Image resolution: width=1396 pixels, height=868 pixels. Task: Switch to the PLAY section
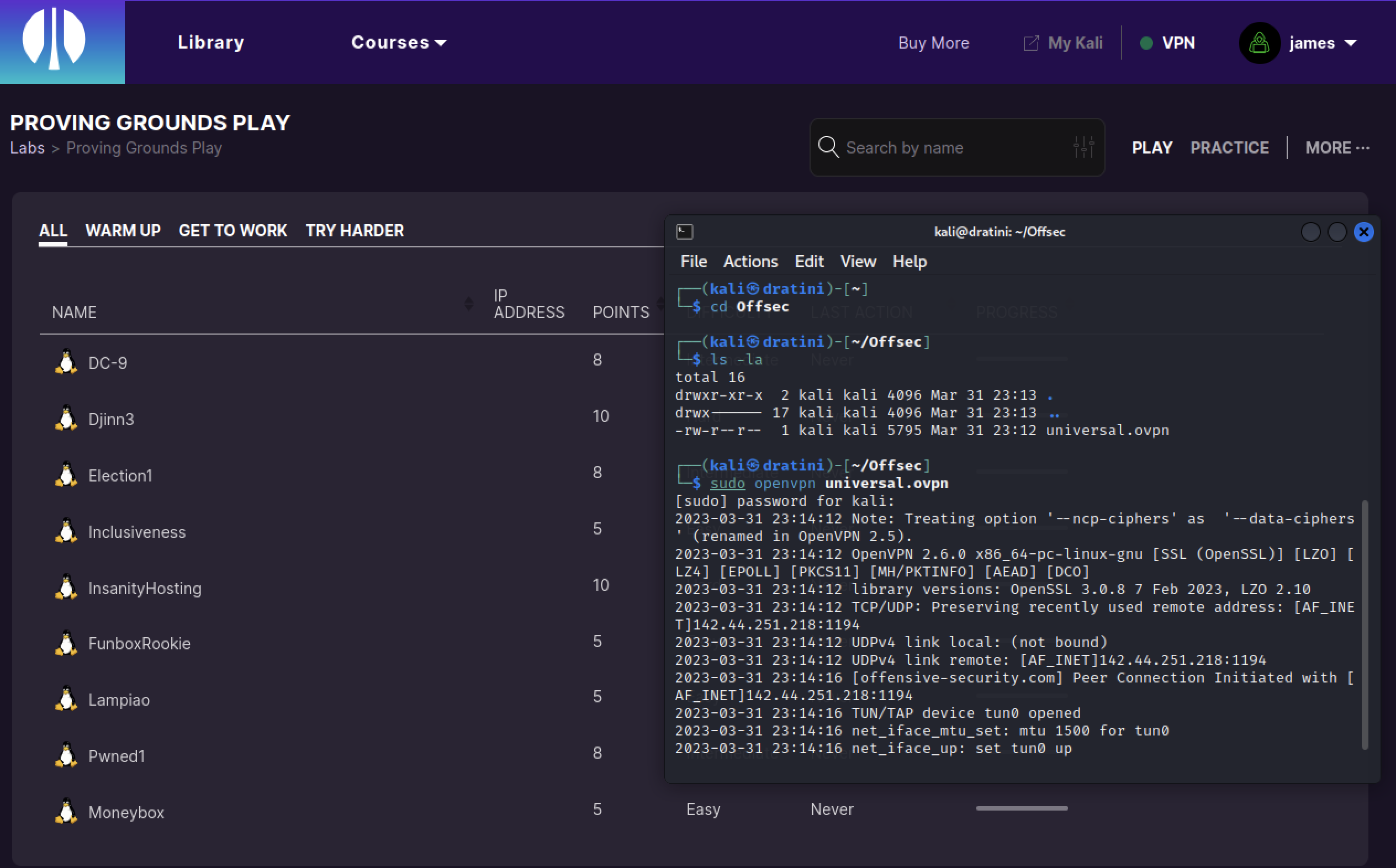click(1151, 148)
